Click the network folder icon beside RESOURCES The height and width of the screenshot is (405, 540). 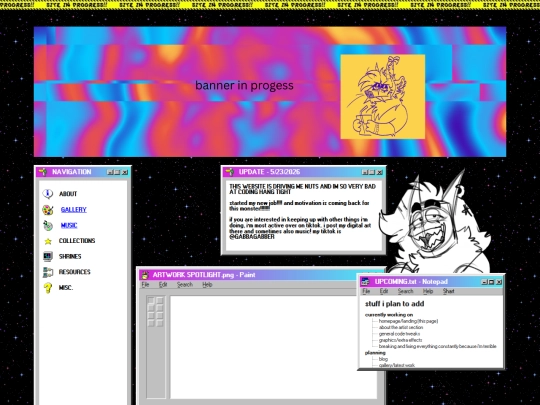(48, 272)
